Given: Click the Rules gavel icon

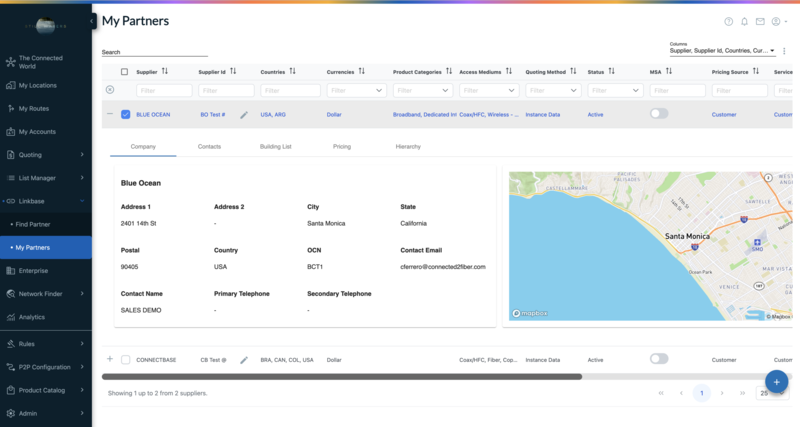Looking at the screenshot, I should [10, 344].
